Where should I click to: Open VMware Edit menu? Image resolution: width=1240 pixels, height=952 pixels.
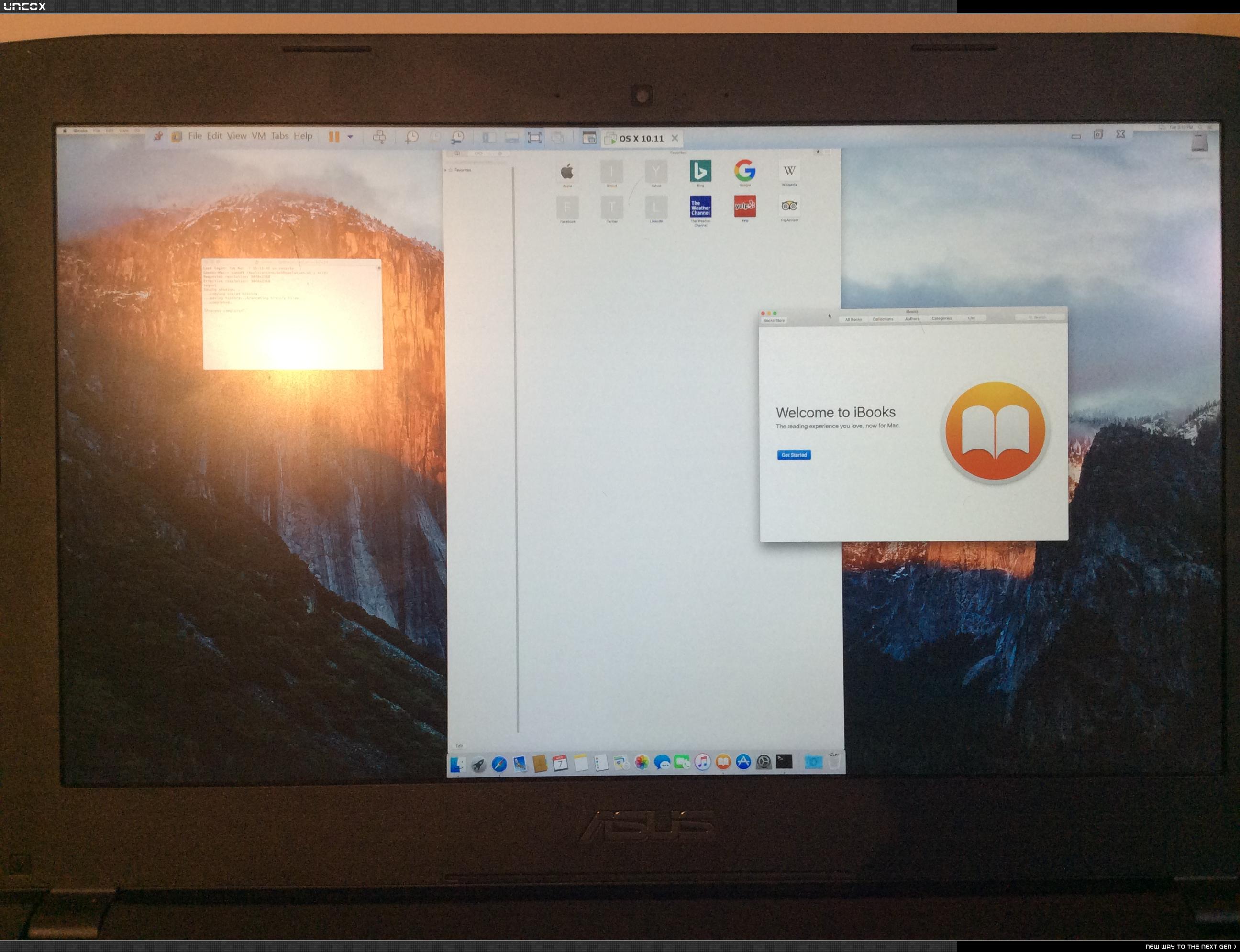[x=214, y=136]
